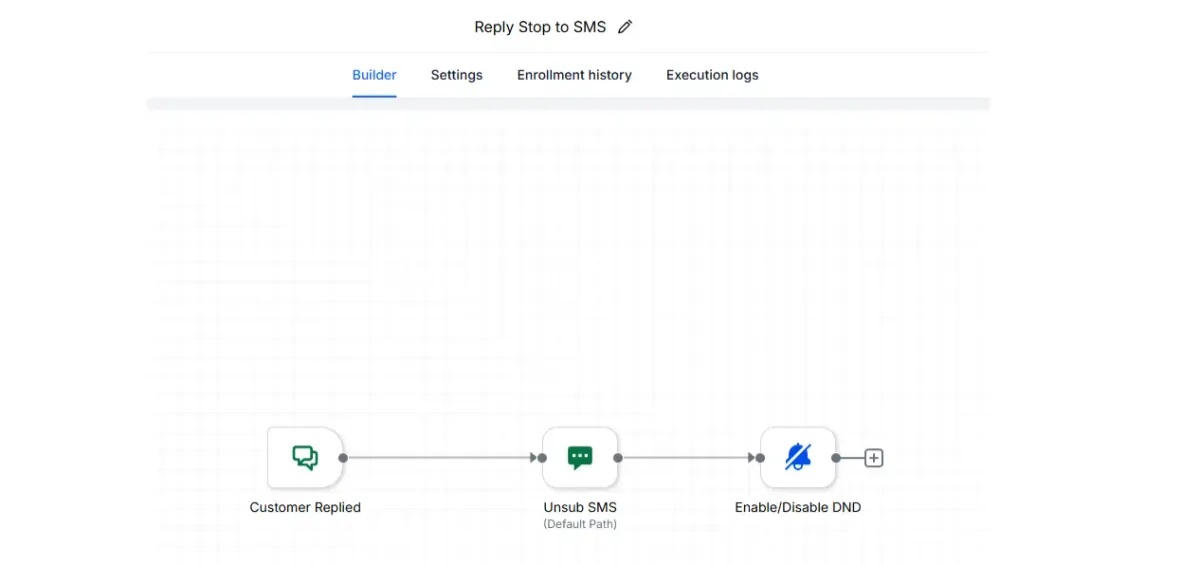The height and width of the screenshot is (564, 1200).
Task: Click input connector dot of Enable/Disable DND
Action: tap(761, 458)
